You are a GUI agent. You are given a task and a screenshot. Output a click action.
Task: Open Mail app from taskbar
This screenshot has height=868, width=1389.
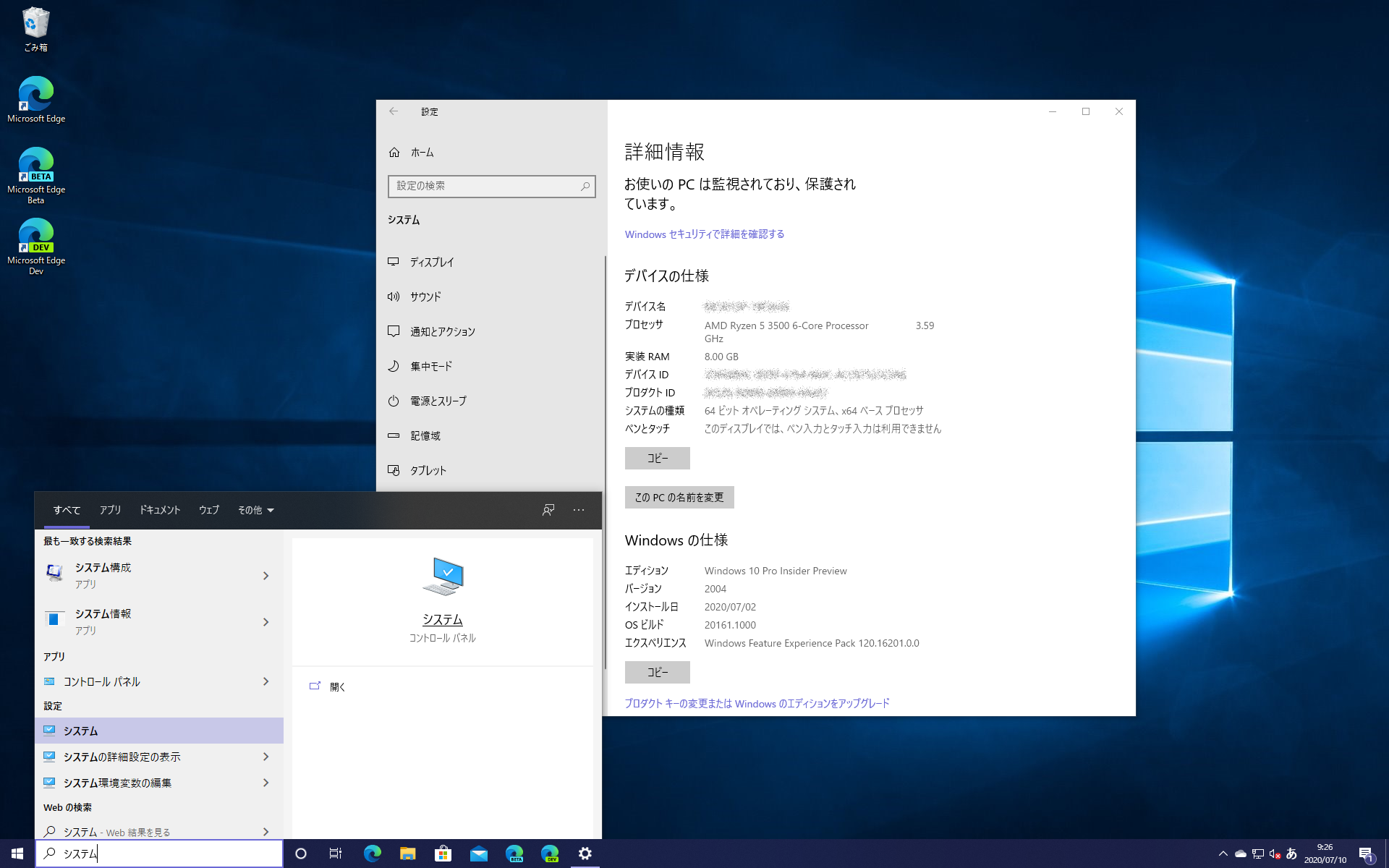pos(478,854)
